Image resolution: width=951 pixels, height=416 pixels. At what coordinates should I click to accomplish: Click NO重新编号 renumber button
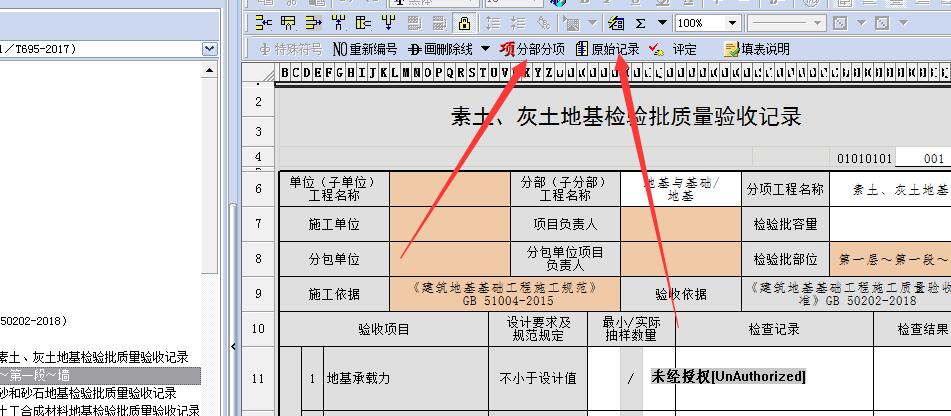click(x=364, y=49)
